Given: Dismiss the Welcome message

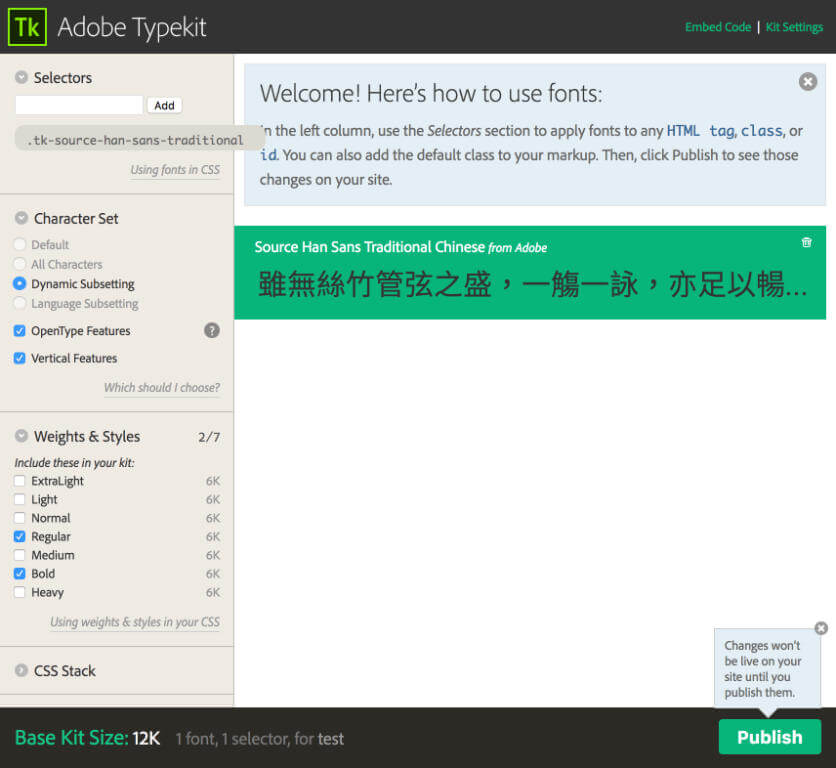Looking at the screenshot, I should [x=807, y=81].
